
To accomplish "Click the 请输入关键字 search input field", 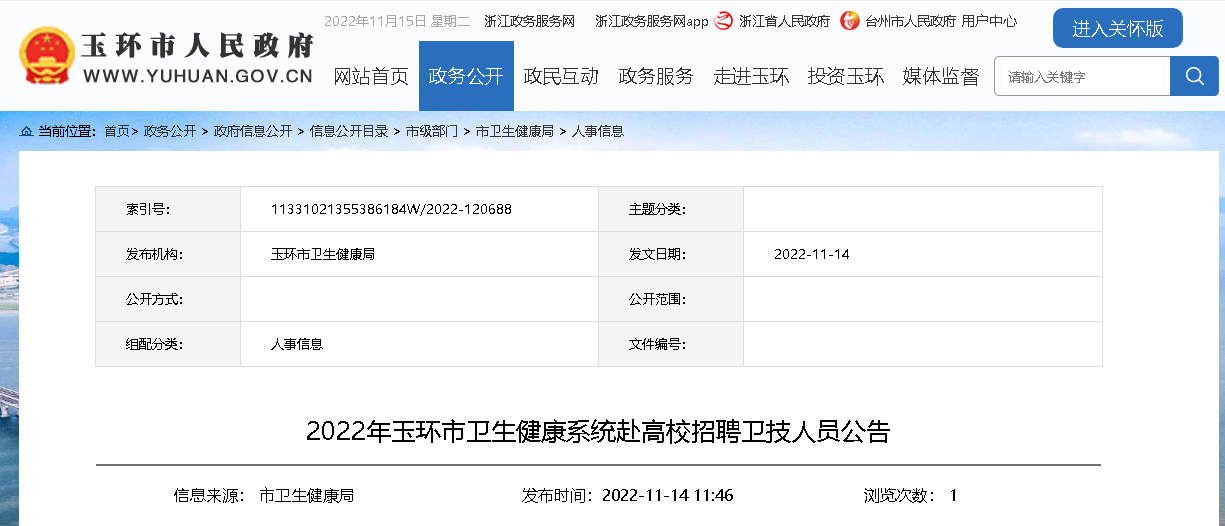I will (1082, 76).
